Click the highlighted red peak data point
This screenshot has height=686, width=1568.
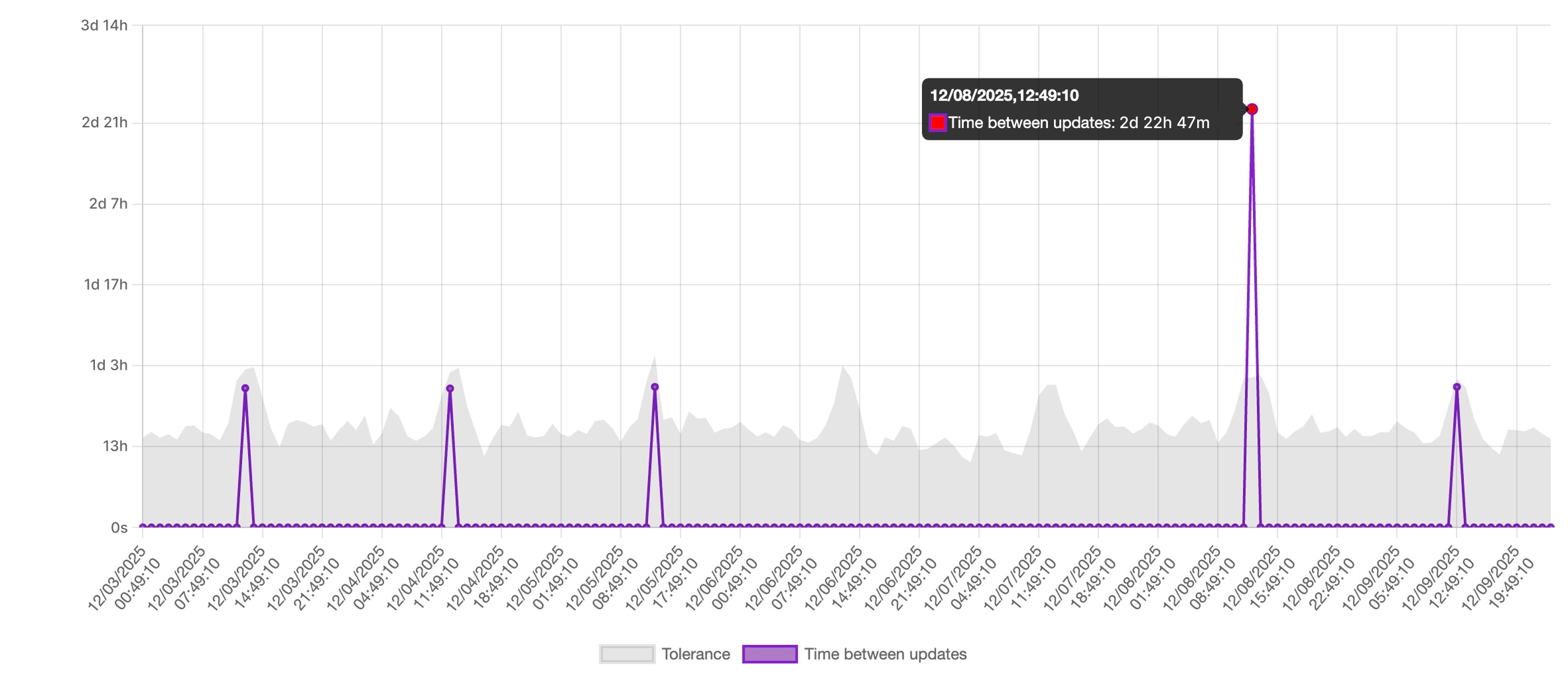click(x=1252, y=109)
